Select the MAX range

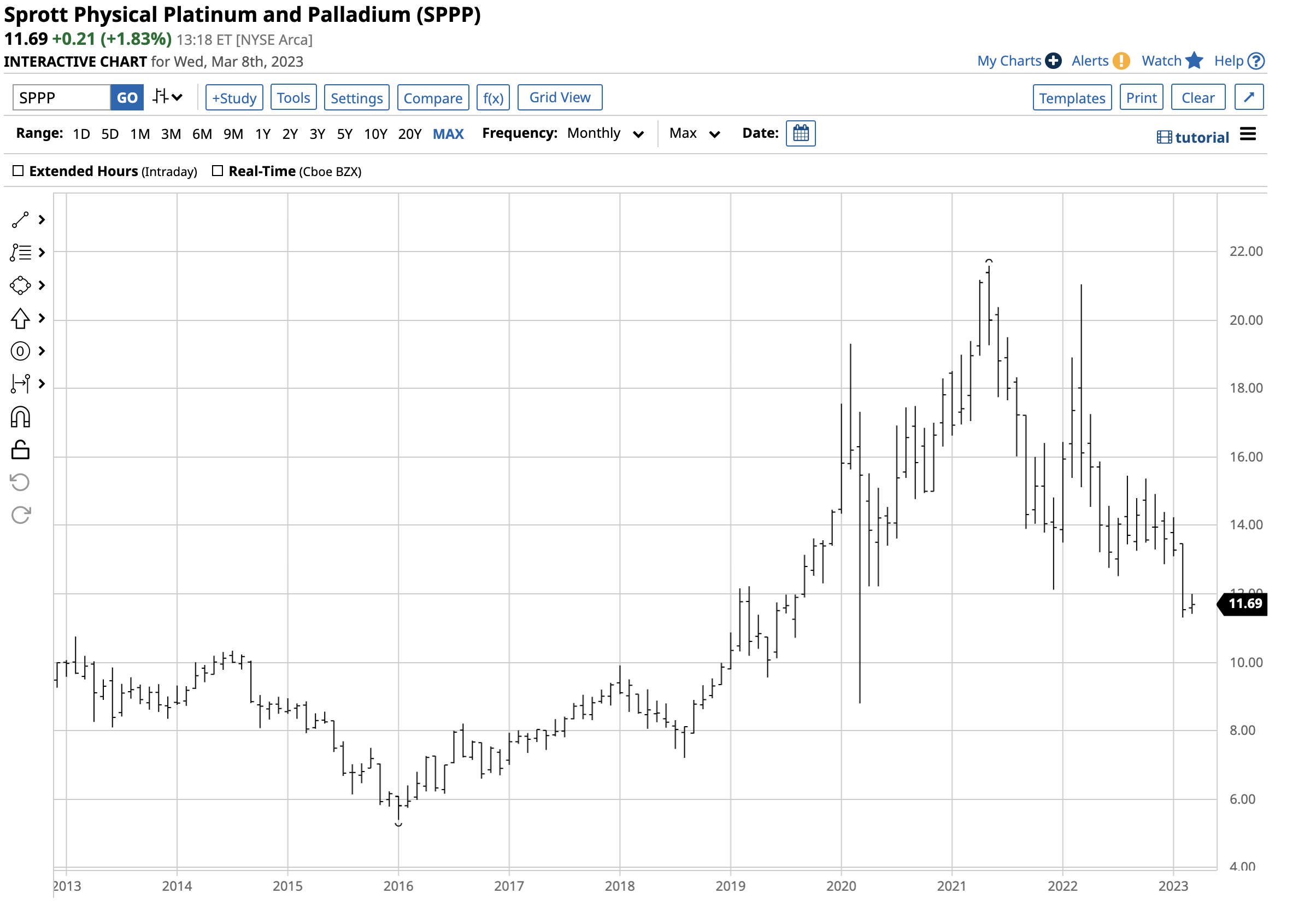[x=448, y=134]
